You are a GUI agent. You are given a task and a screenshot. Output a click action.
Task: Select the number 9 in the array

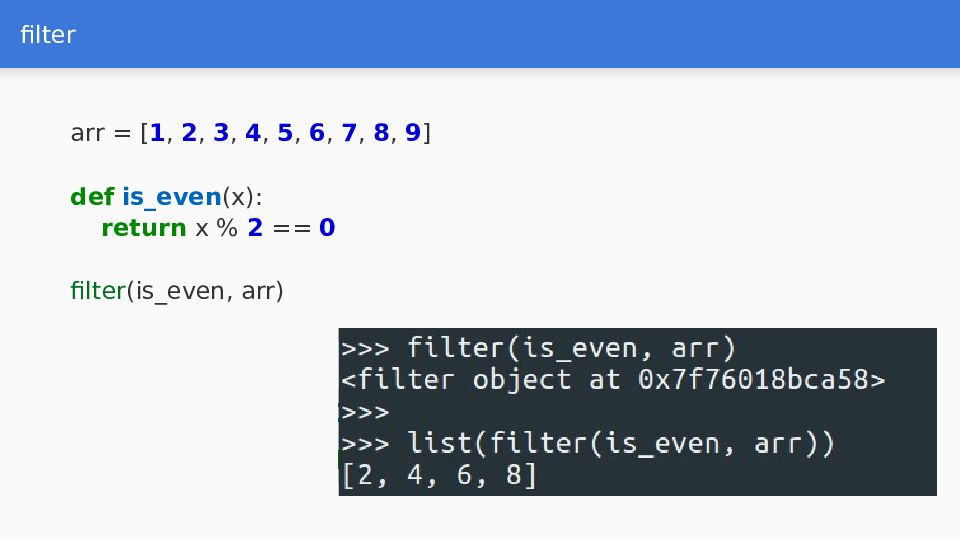[x=413, y=133]
